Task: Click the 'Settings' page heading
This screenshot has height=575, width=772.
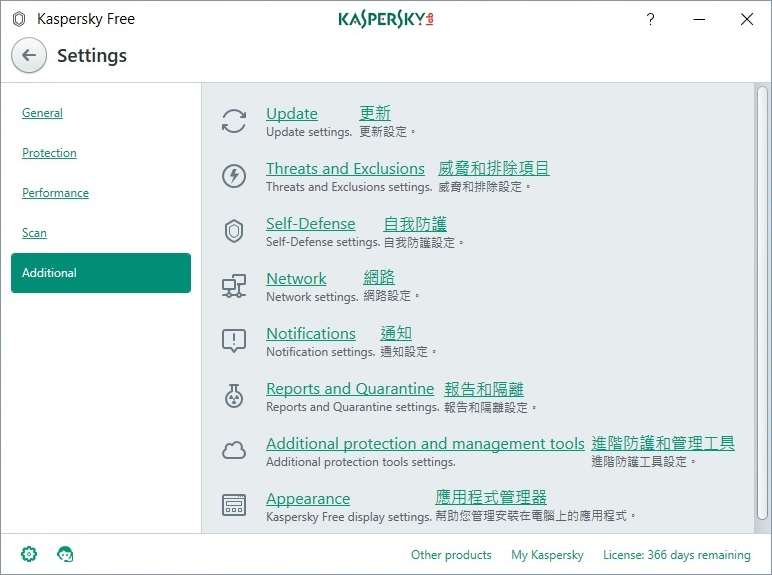Action: pos(92,55)
